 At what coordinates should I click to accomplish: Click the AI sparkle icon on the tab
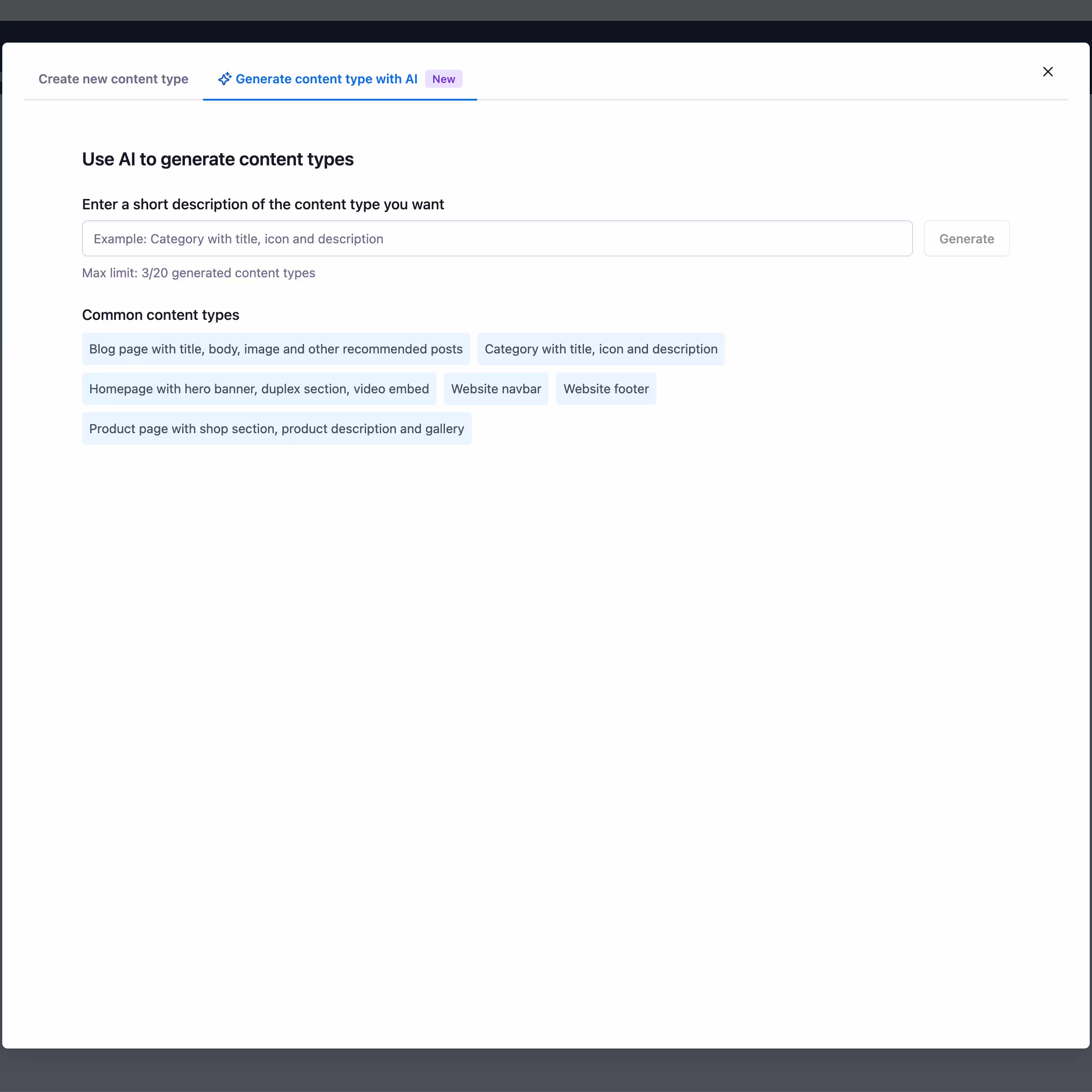pyautogui.click(x=224, y=78)
